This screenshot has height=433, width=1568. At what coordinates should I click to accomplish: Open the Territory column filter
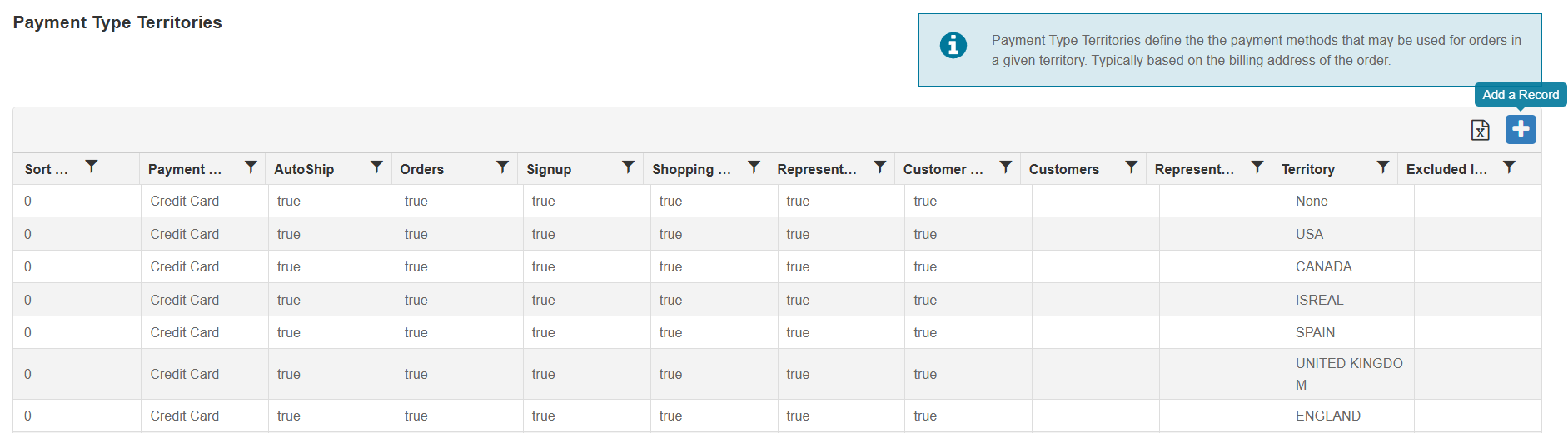point(1382,167)
